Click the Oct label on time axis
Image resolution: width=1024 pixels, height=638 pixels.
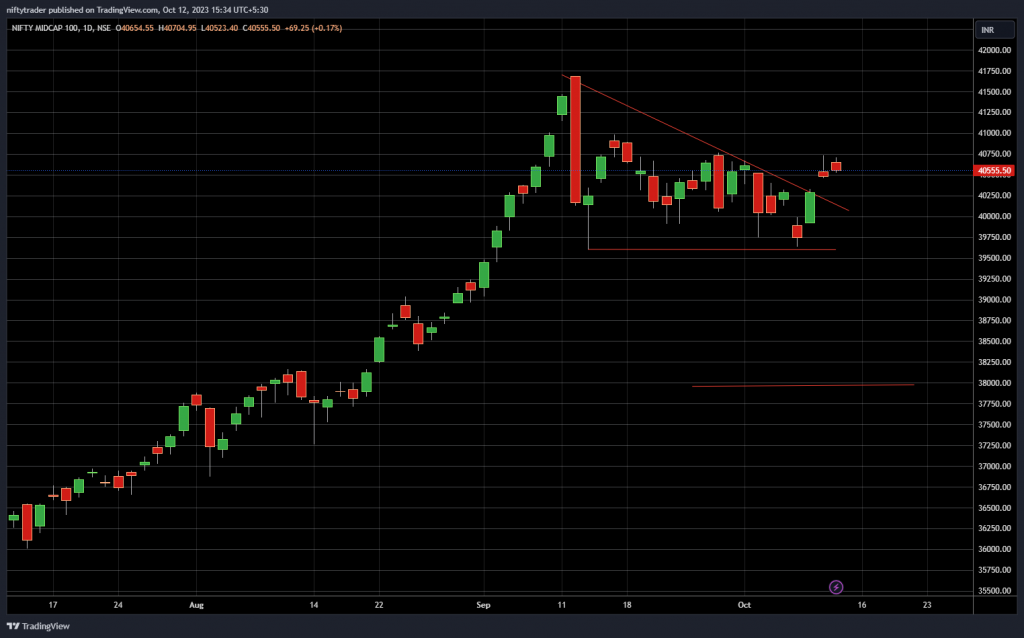743,605
